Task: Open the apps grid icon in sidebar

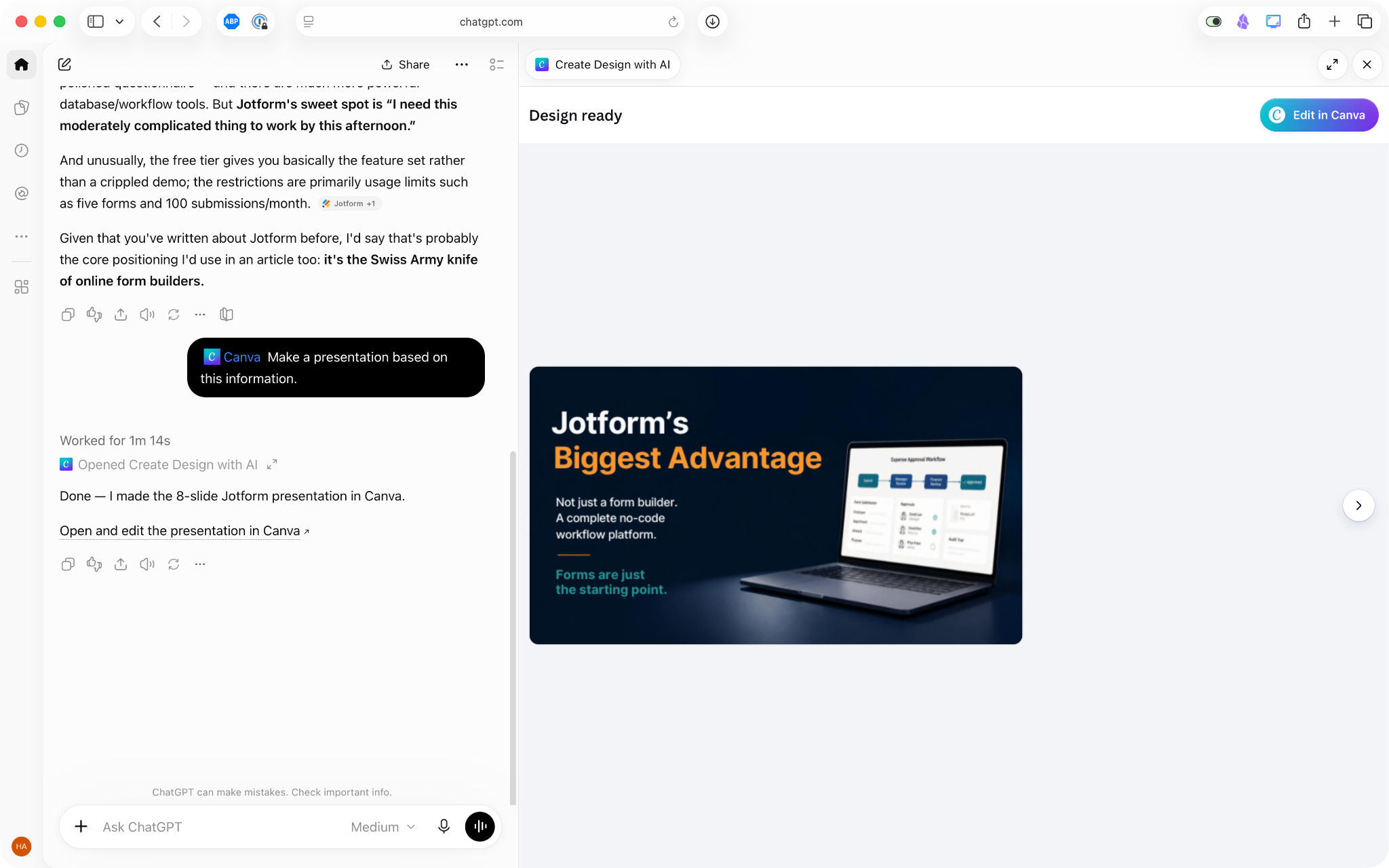Action: tap(22, 287)
